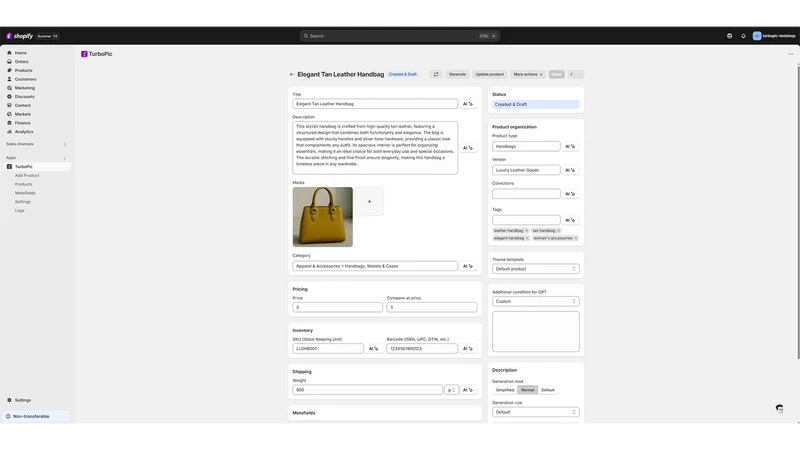800x450 pixels.
Task: Remove the leather handbag tag
Action: click(527, 231)
